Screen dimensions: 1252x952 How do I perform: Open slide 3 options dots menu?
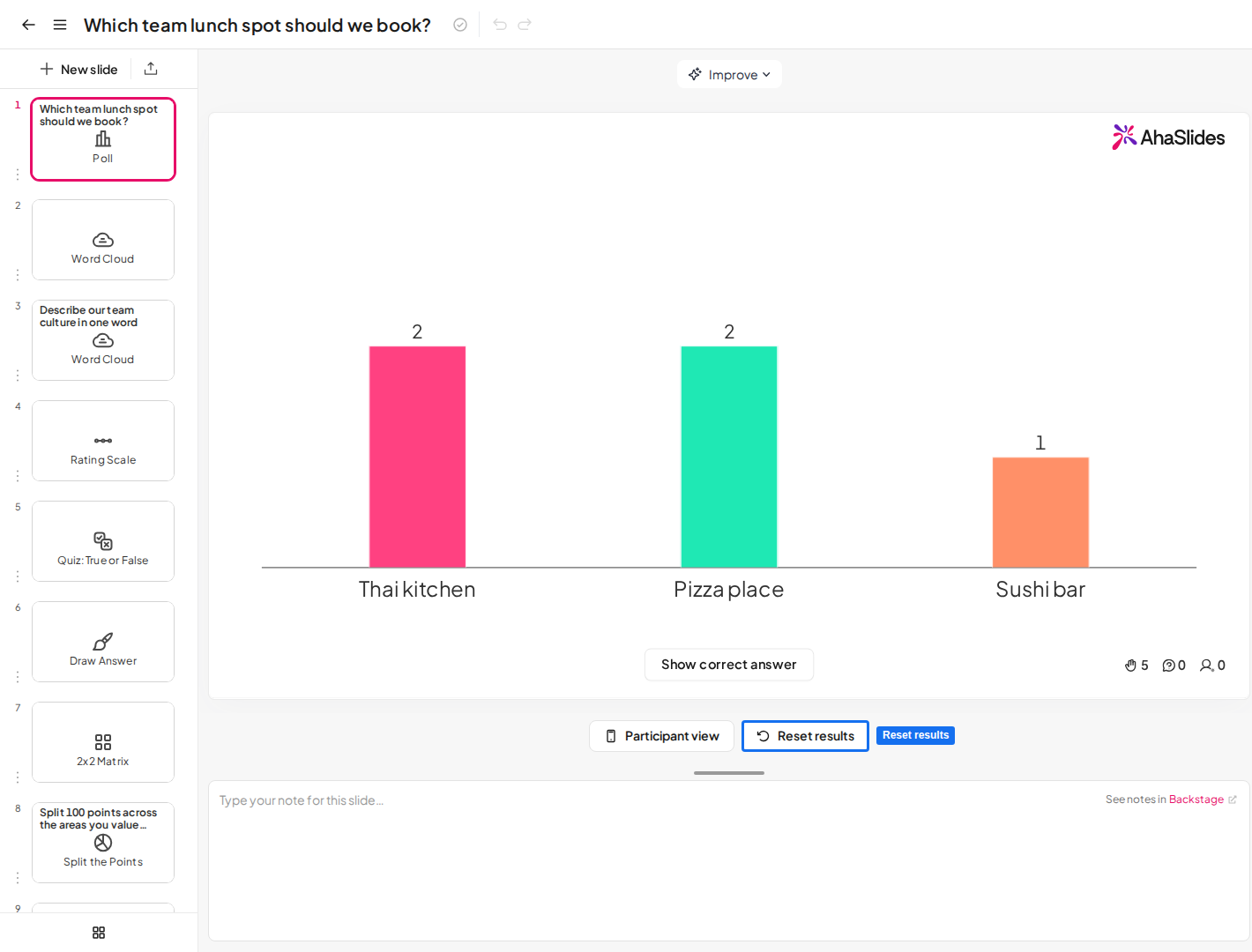(18, 376)
